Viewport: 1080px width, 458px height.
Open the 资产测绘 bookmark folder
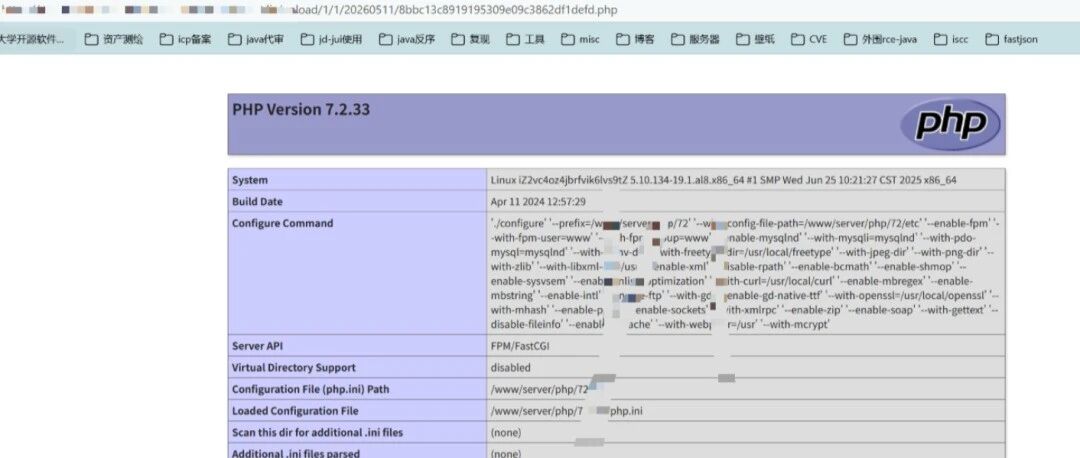point(114,39)
